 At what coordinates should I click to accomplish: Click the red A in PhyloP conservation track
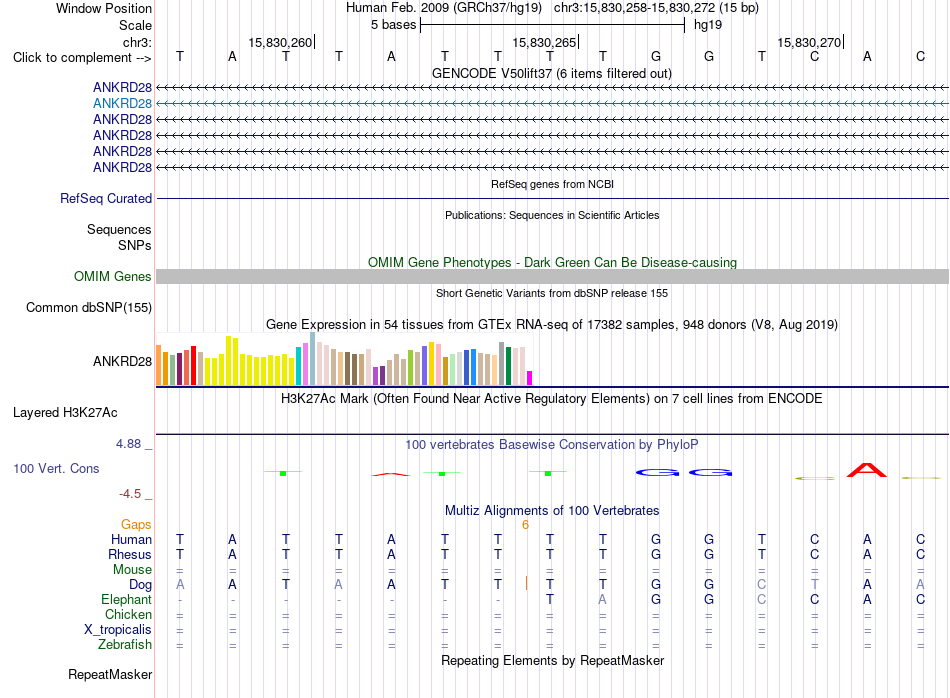coord(866,470)
